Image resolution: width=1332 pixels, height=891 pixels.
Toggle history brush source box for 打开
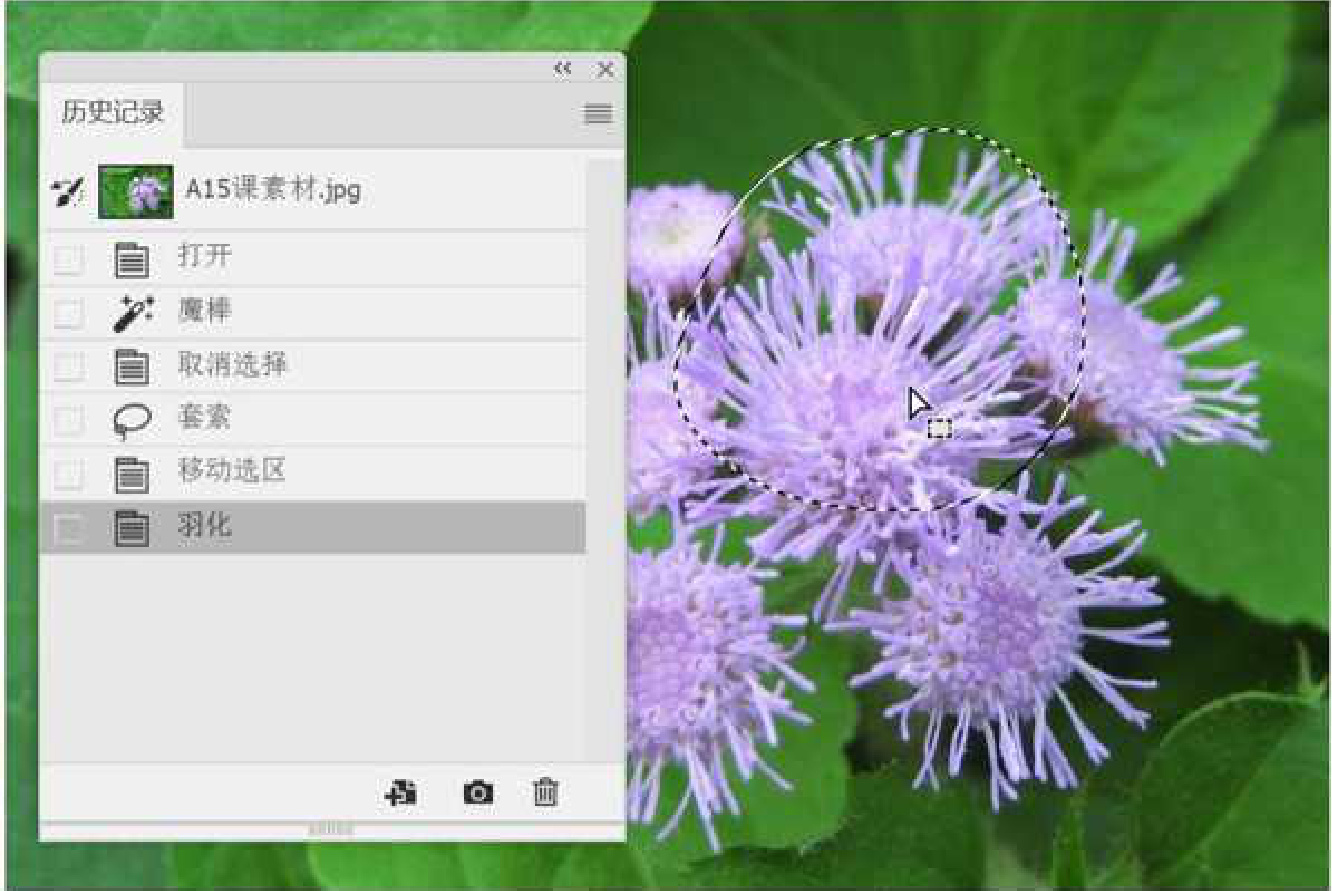point(68,261)
